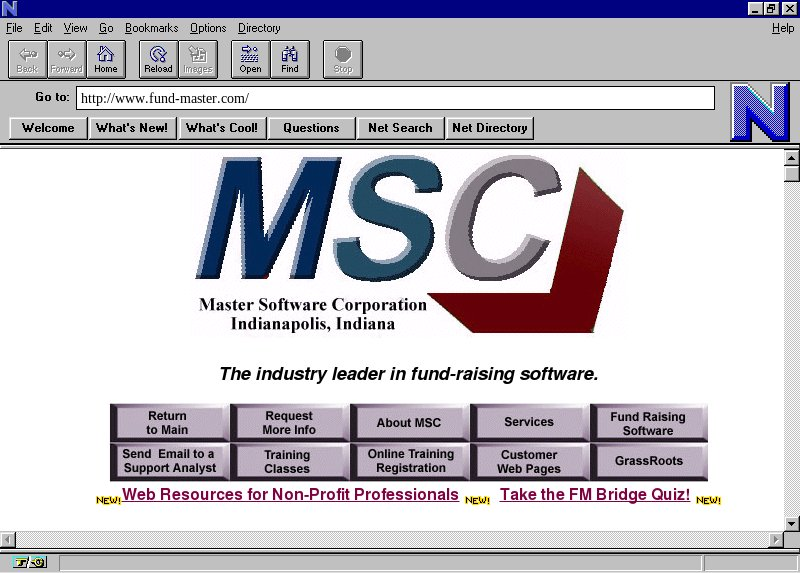Click the Images toolbar icon
This screenshot has width=800, height=573.
197,59
